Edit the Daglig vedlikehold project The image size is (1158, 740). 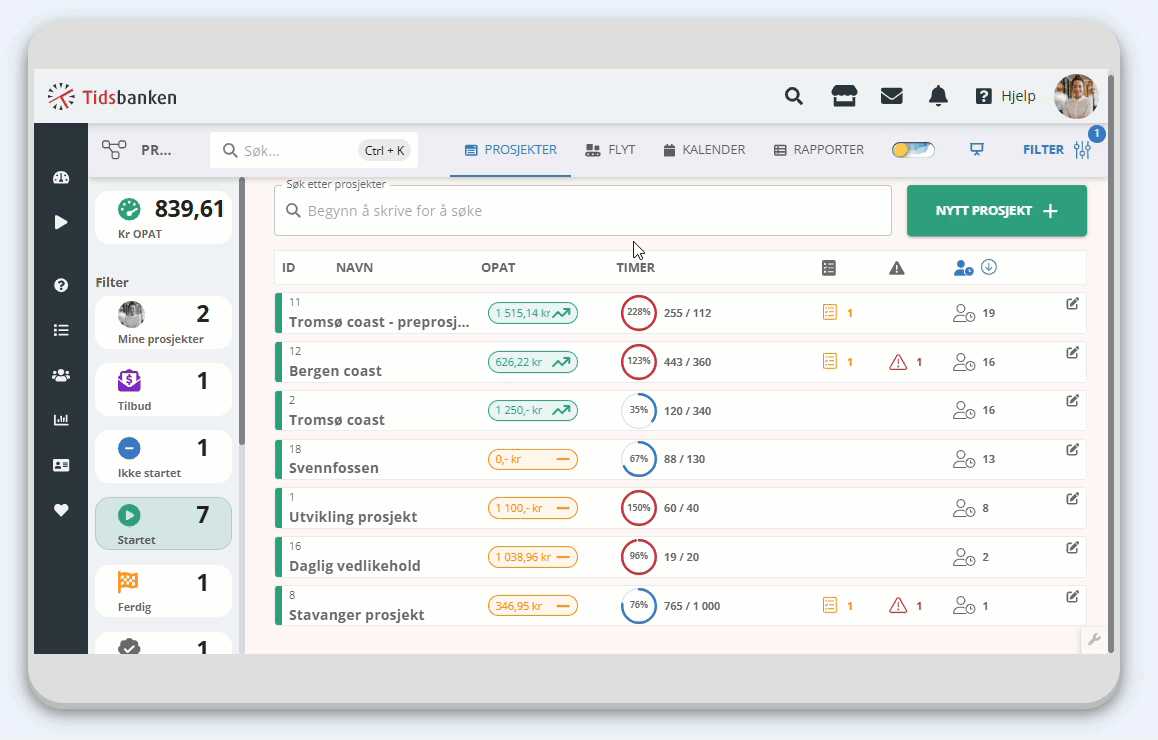[x=1072, y=547]
